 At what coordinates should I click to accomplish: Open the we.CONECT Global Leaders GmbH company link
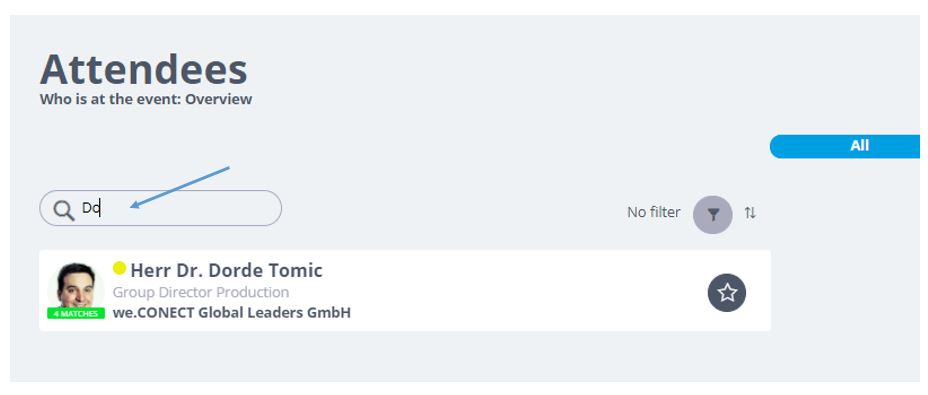coord(231,312)
